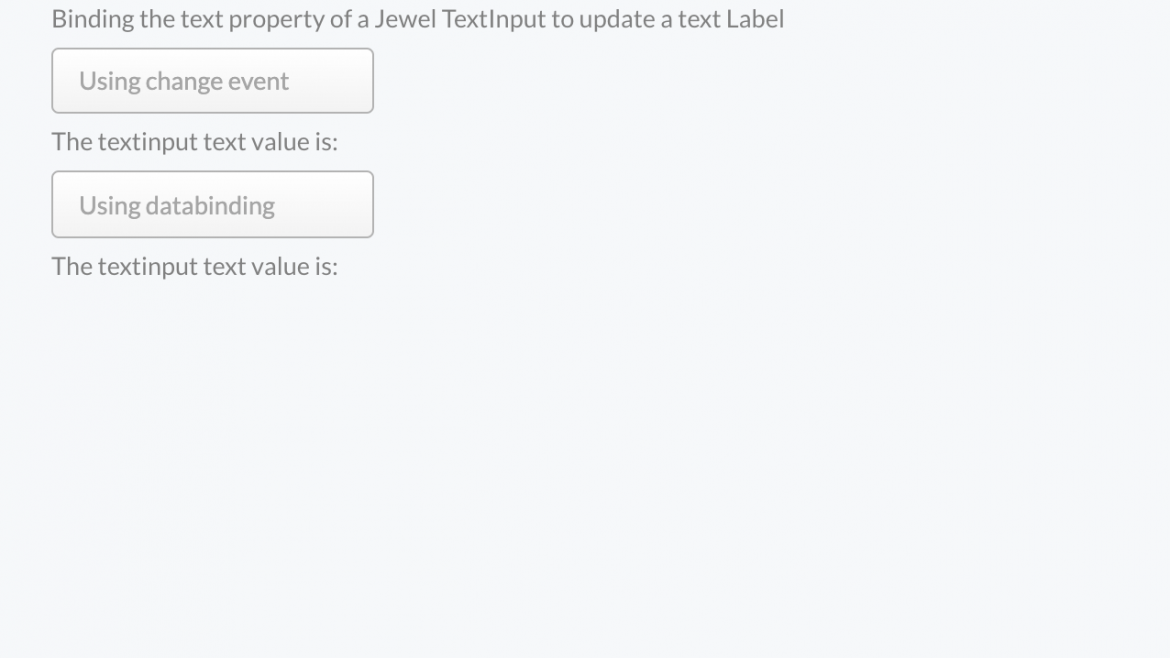Click empty space inside the change event input

pyautogui.click(x=335, y=81)
